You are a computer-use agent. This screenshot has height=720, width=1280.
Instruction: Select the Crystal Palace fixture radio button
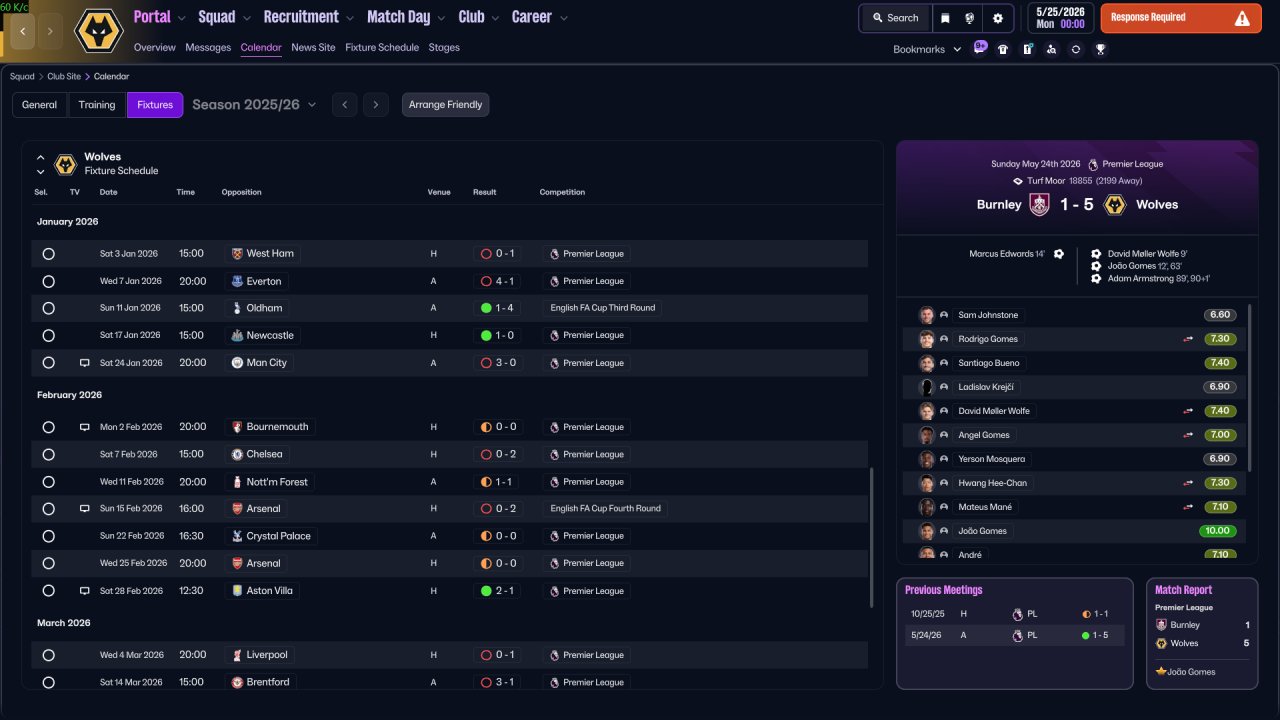48,536
